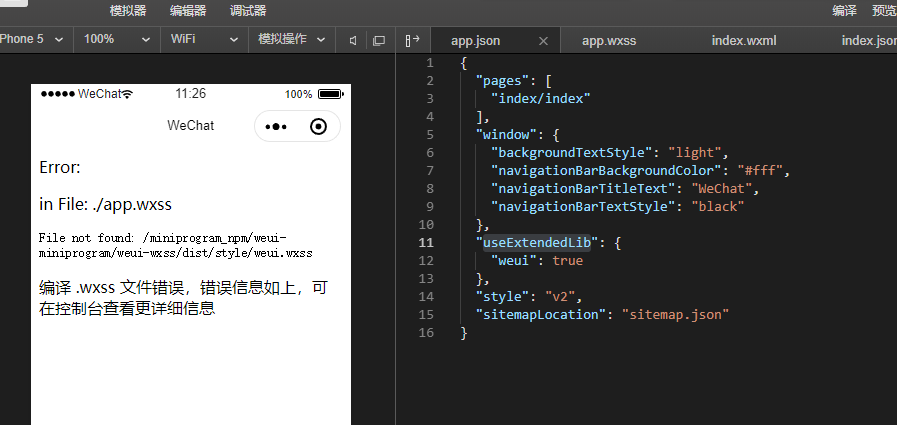Click the navigationBarTitleText key

[583, 188]
